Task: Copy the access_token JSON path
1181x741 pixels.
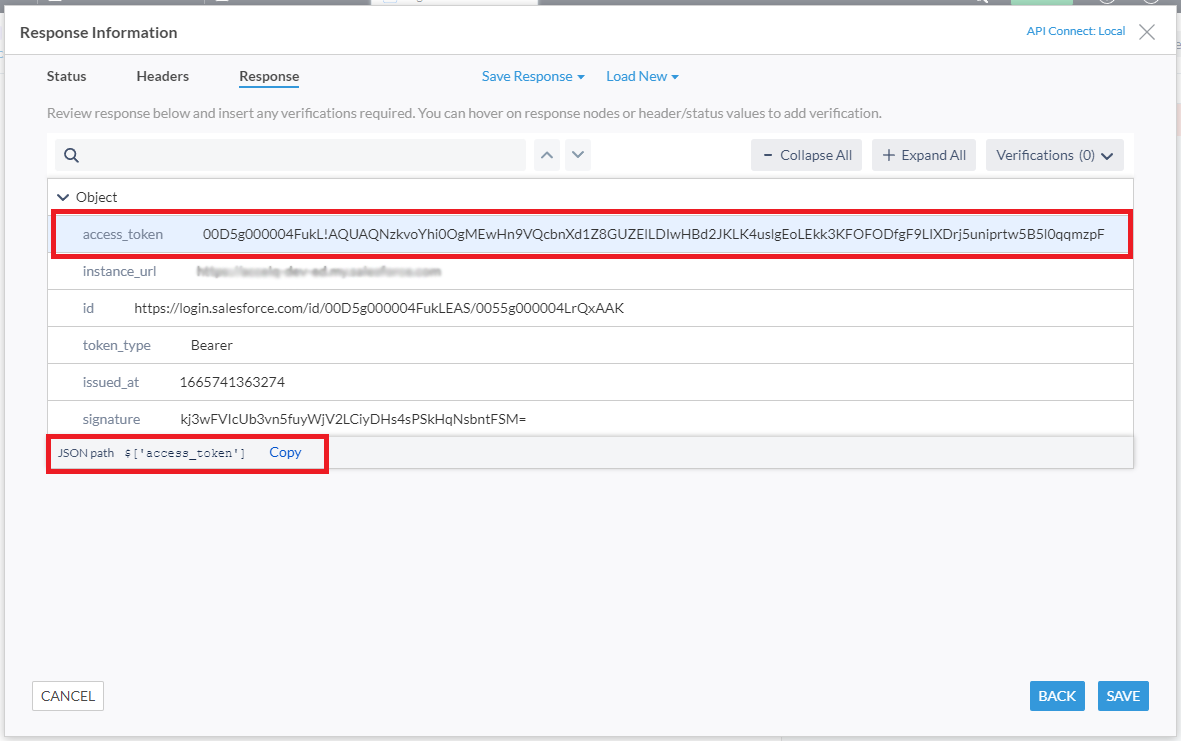Action: (x=285, y=453)
